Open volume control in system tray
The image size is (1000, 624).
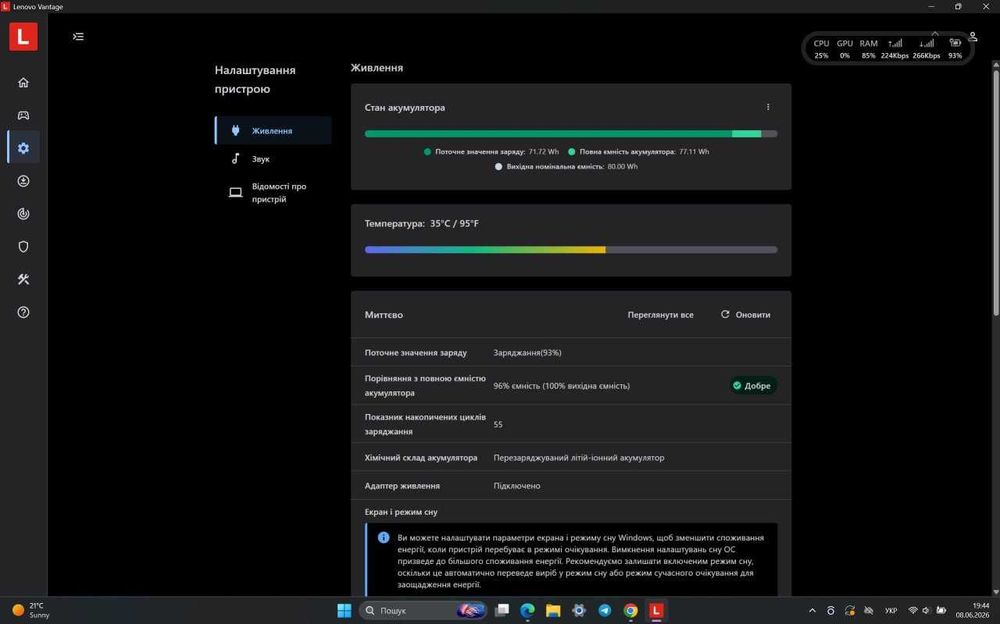926,611
